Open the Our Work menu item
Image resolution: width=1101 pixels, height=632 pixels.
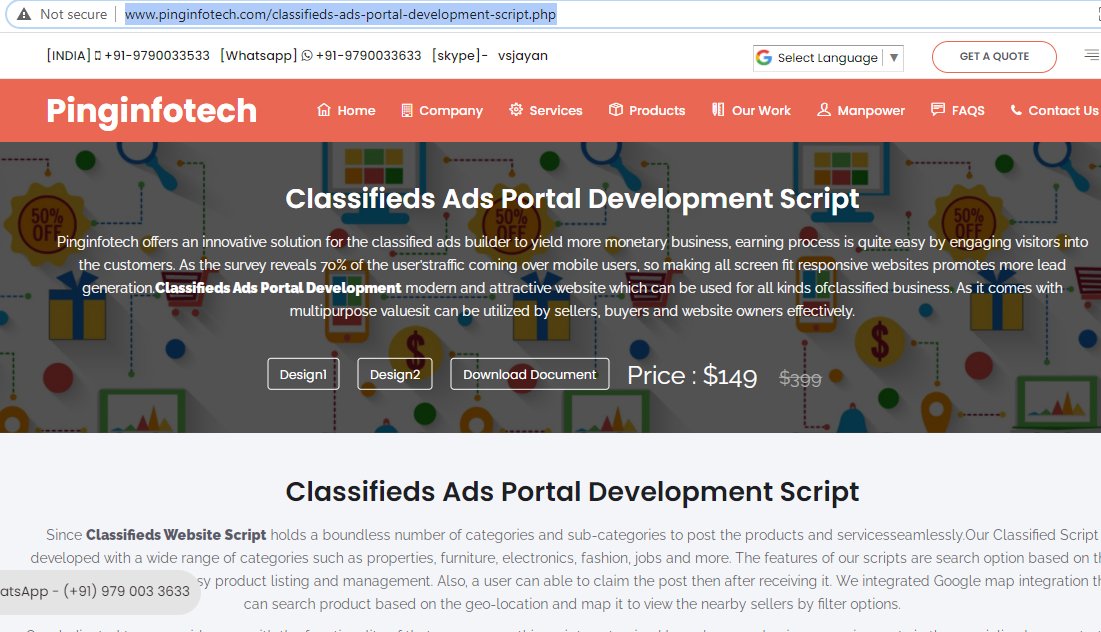[x=751, y=110]
